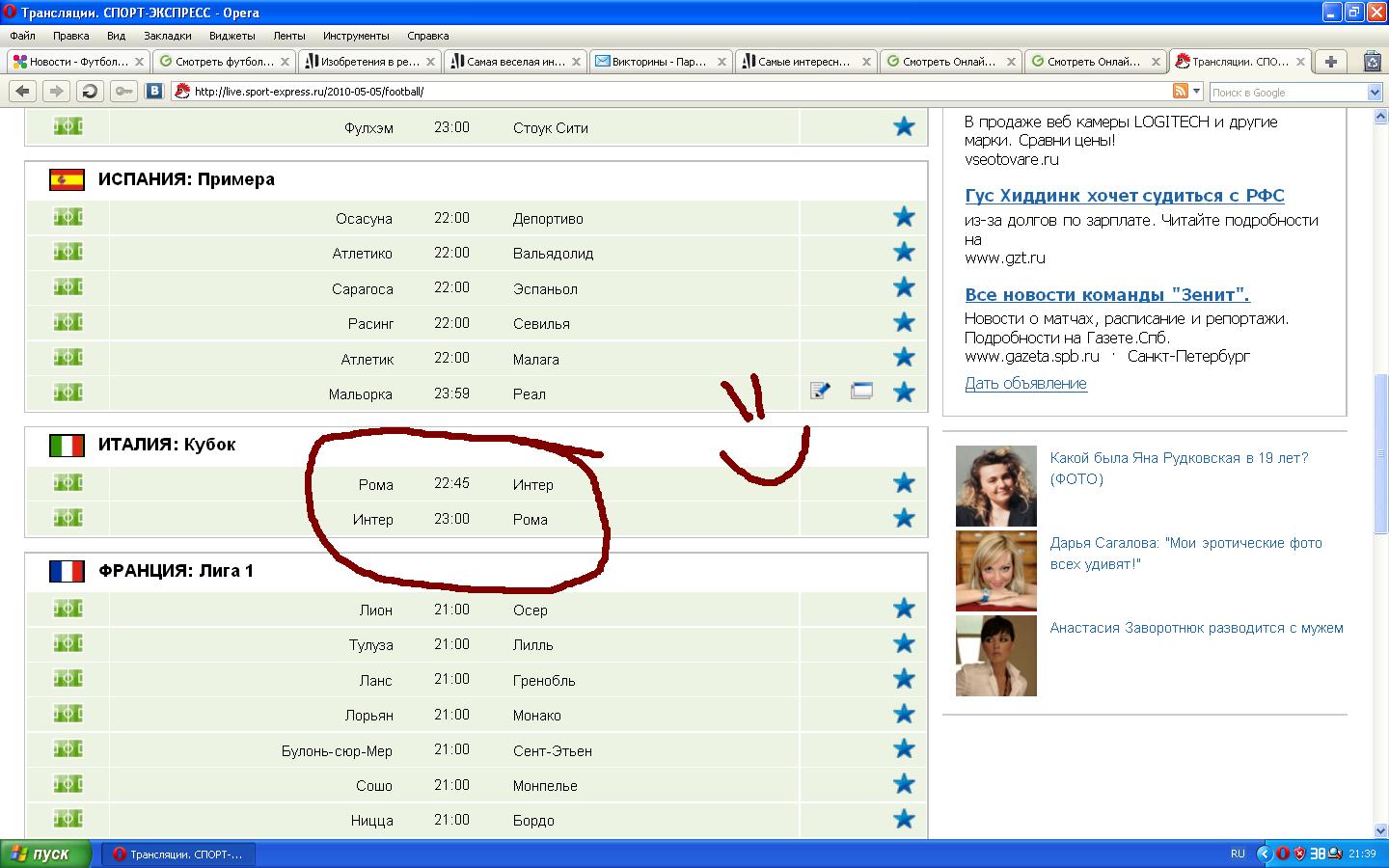
Task: Favorite the Тулуза – Лилль match star
Action: click(904, 643)
